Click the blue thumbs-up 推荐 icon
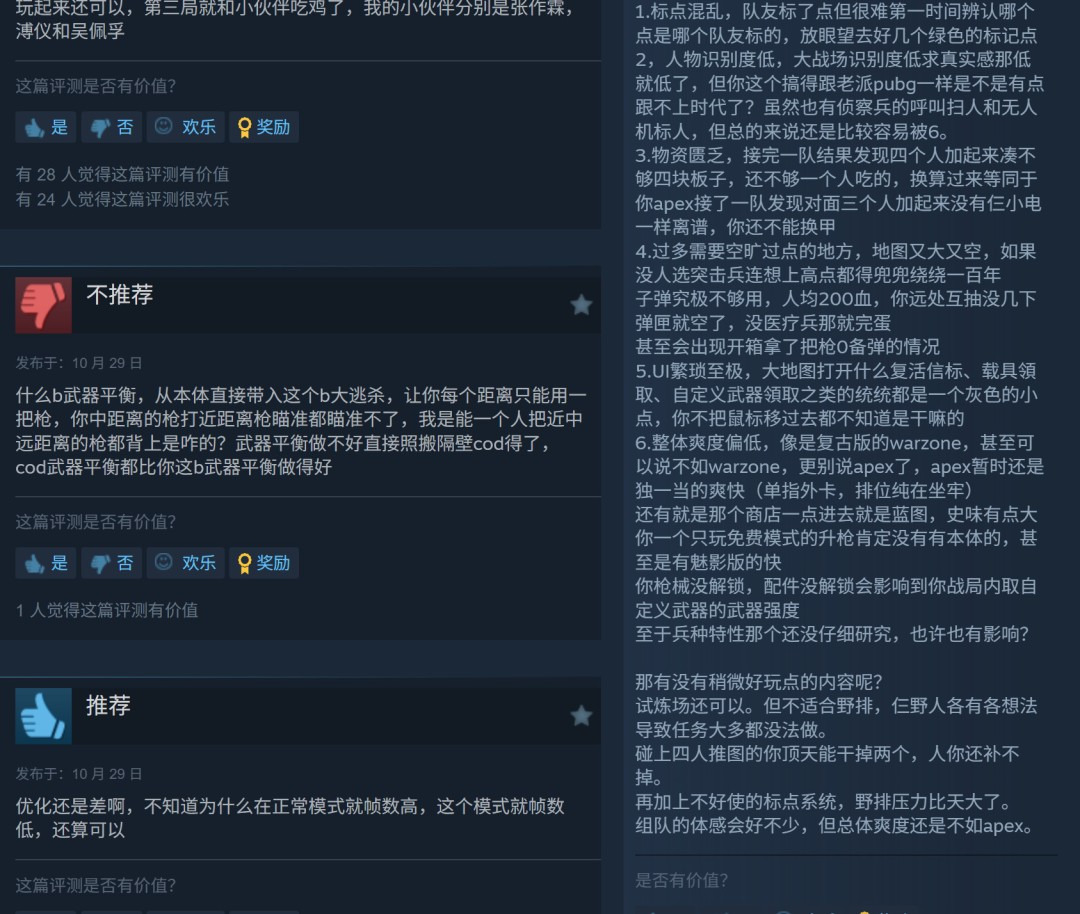 pyautogui.click(x=43, y=716)
